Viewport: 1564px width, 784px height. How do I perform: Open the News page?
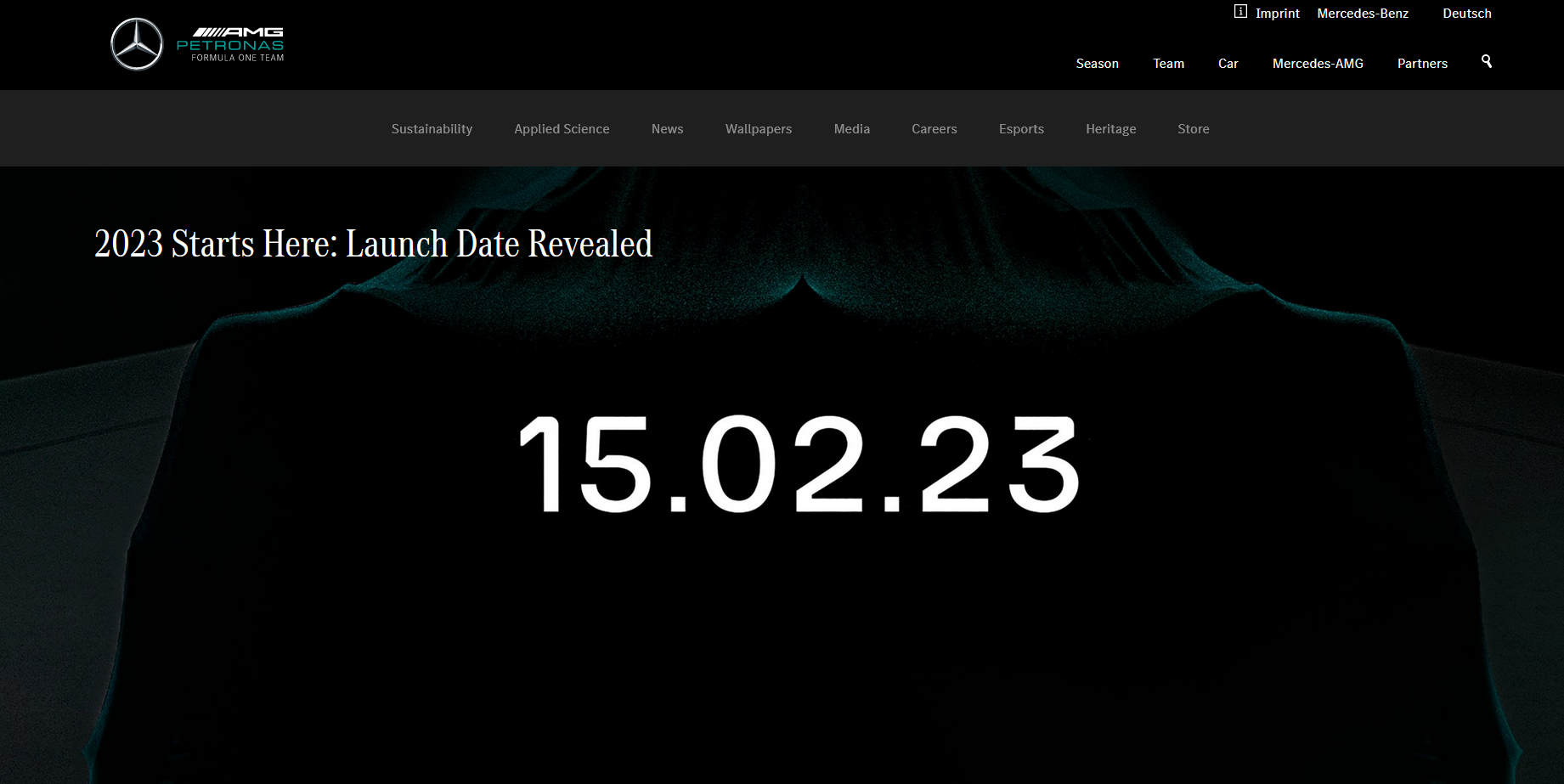click(x=668, y=129)
